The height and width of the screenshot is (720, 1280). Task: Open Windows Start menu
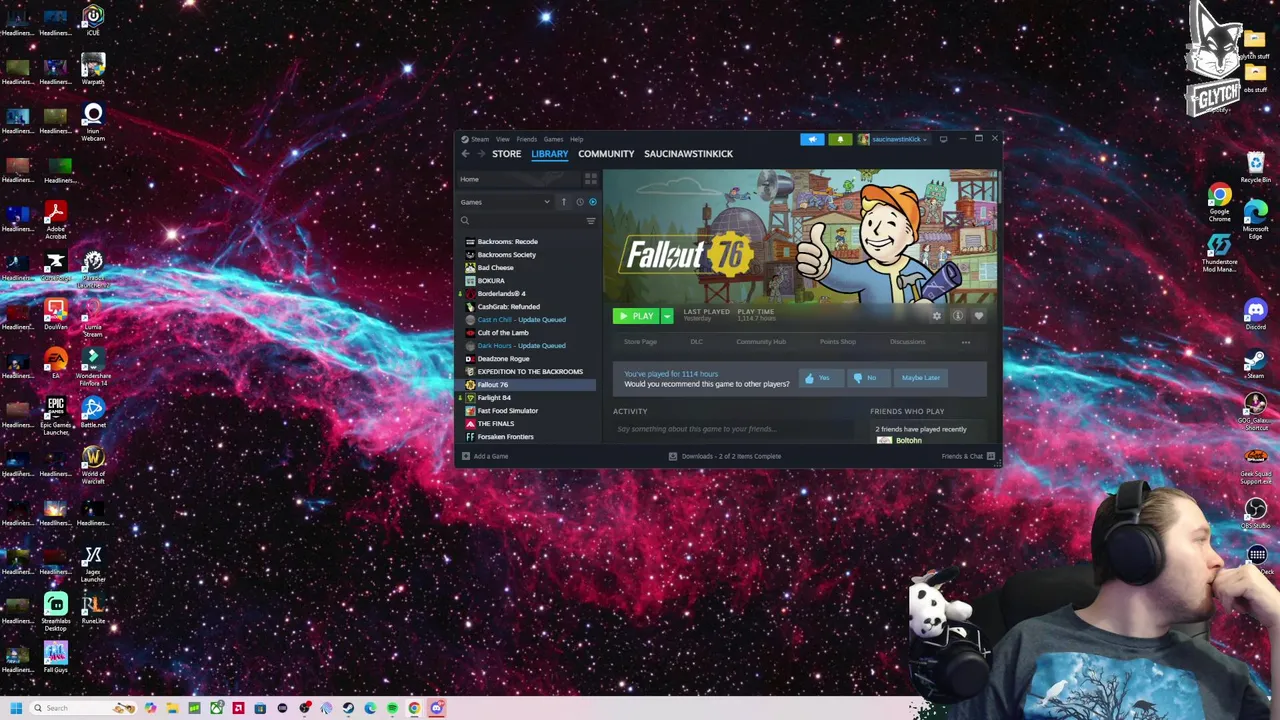(15, 708)
